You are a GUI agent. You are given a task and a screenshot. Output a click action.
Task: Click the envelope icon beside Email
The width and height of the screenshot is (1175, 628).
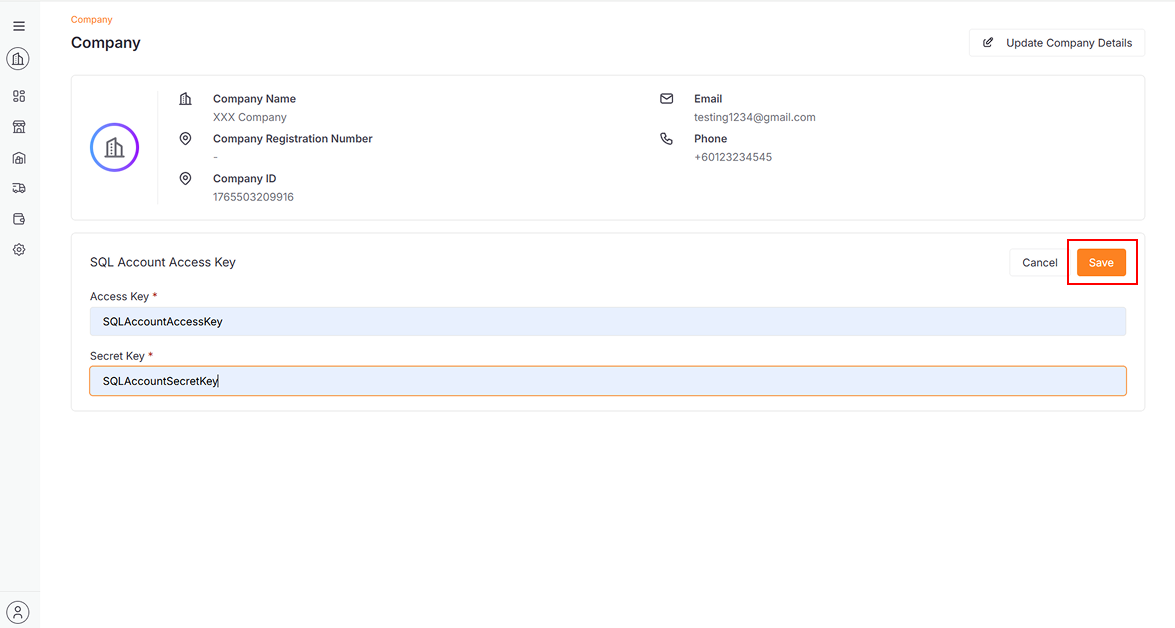[667, 99]
